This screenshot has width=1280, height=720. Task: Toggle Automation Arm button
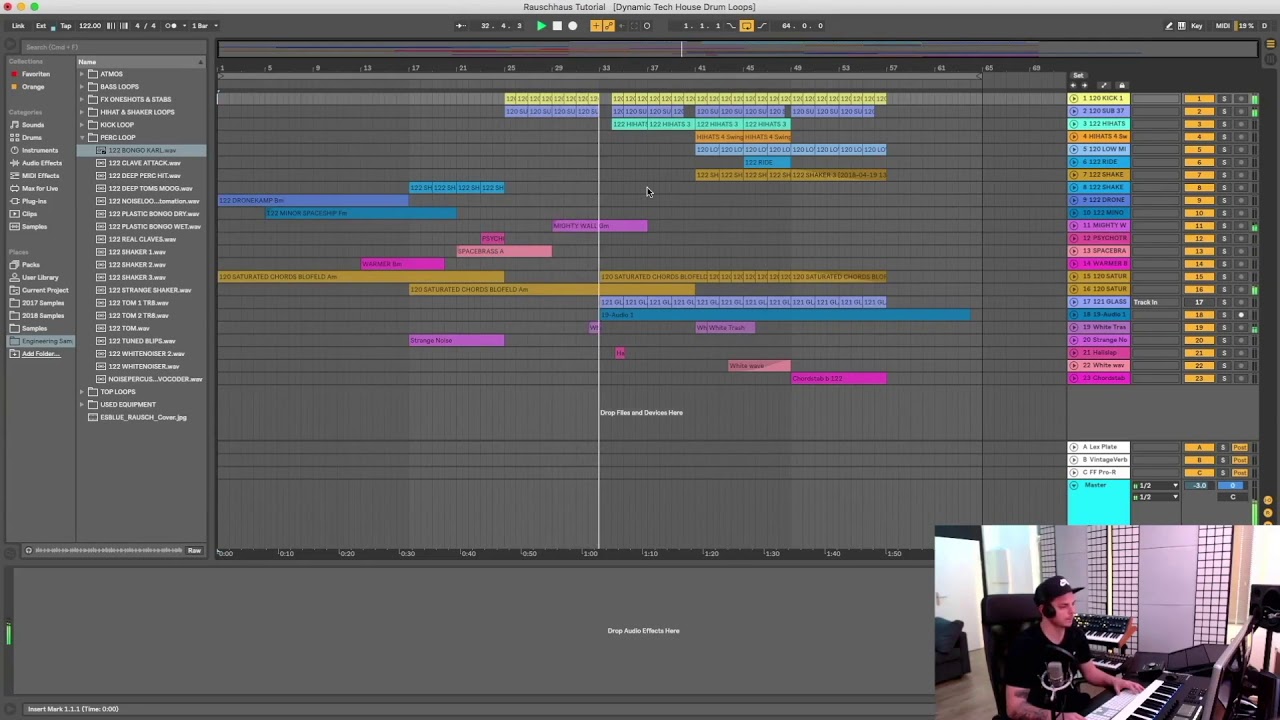click(609, 26)
